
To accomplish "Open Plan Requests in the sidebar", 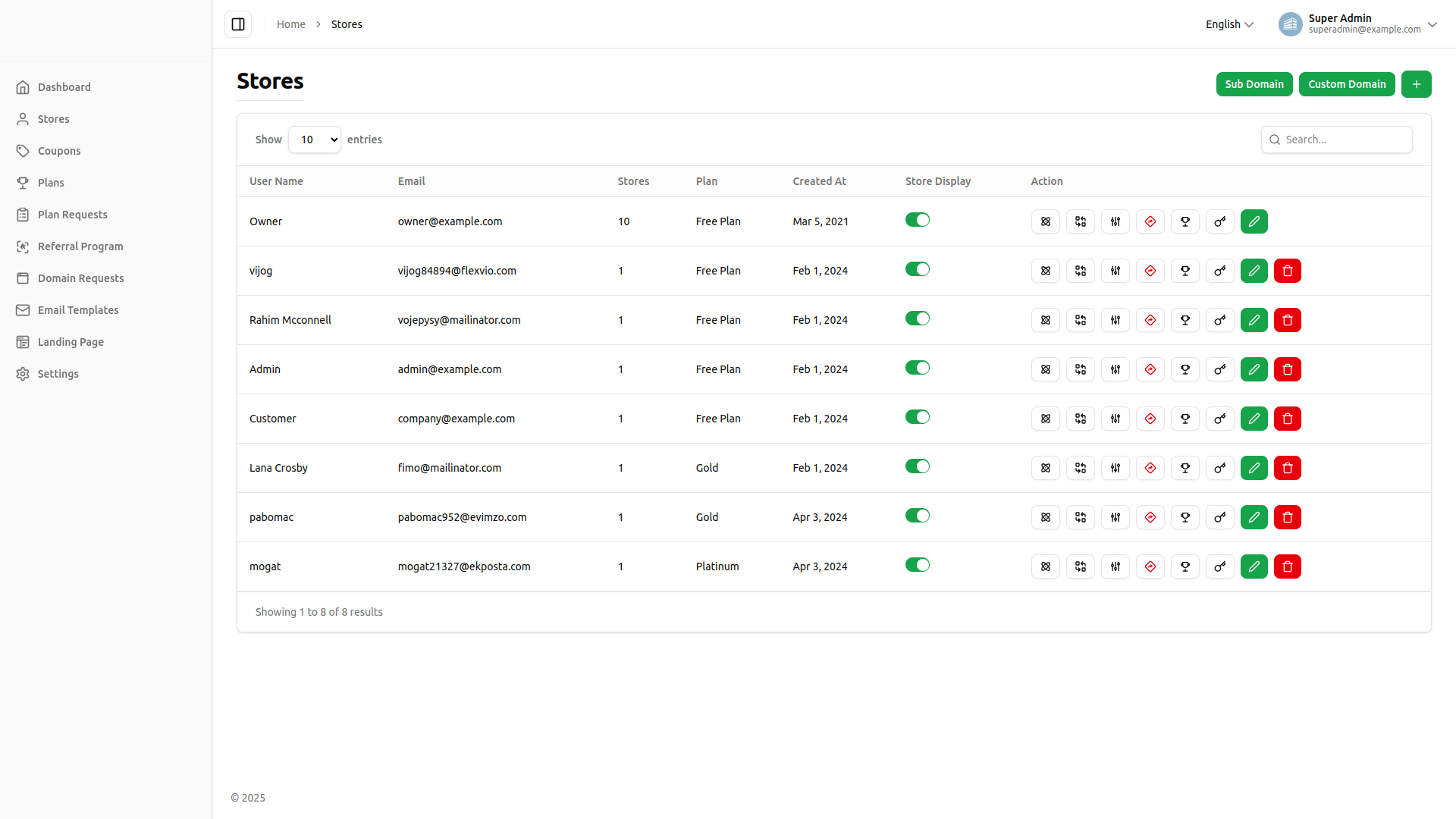I will coord(73,215).
